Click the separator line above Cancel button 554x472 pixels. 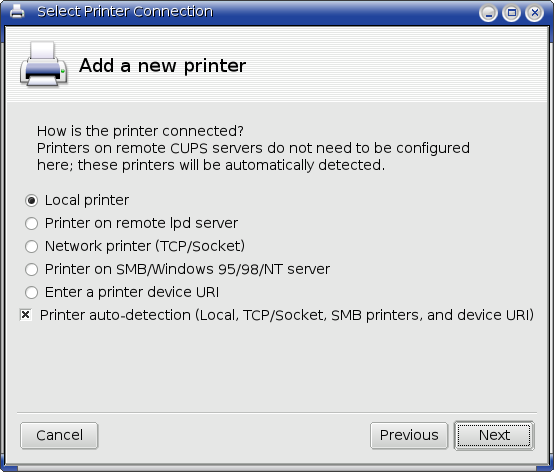point(277,413)
